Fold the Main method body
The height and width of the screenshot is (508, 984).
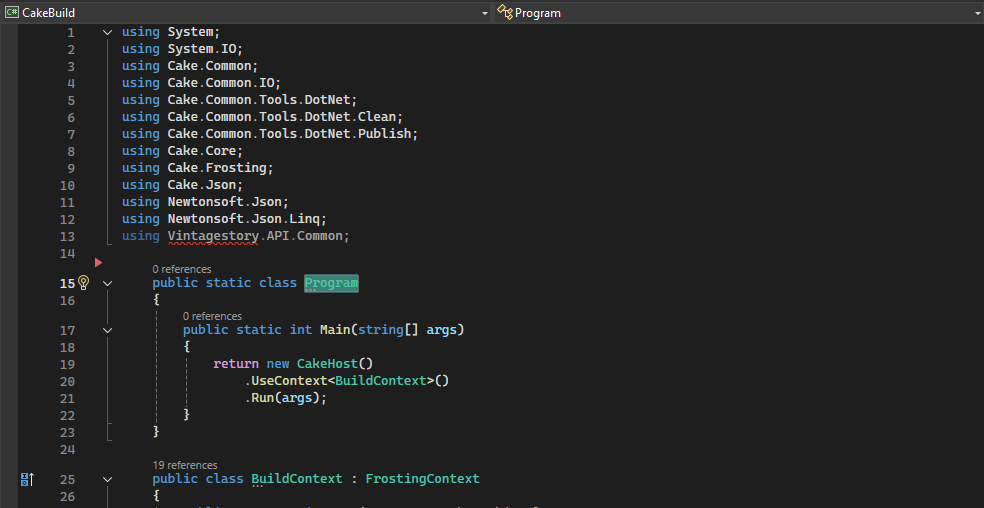(x=107, y=330)
